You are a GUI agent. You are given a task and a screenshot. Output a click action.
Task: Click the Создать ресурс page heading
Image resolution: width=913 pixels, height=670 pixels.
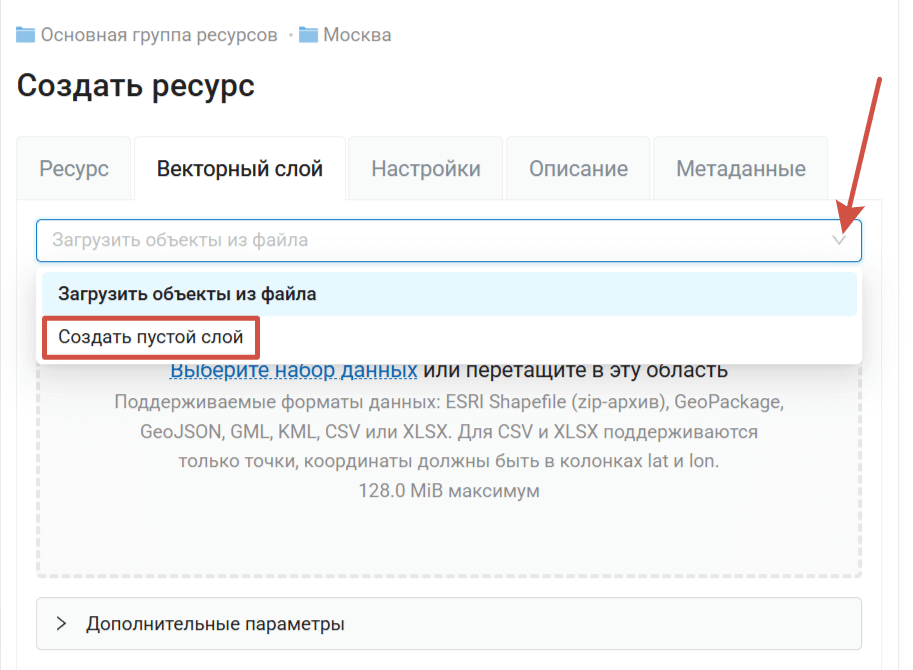click(x=136, y=86)
